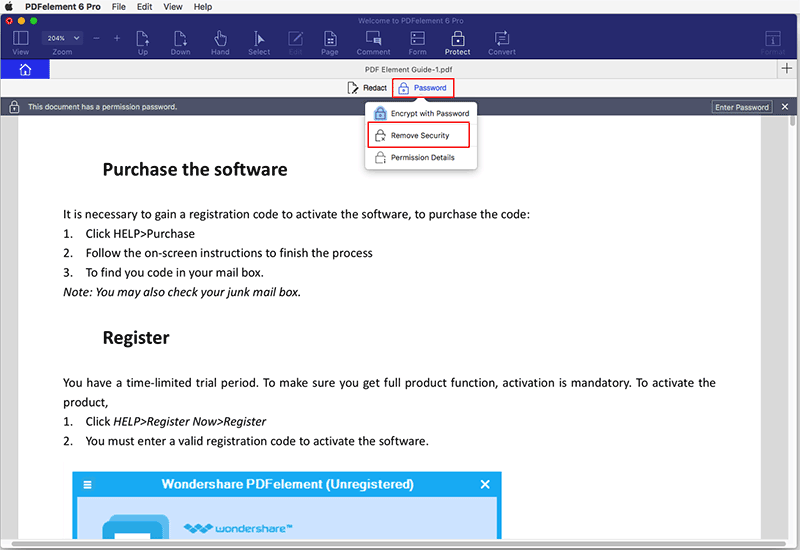This screenshot has height=550, width=800.
Task: Click the Enter Password button
Action: point(742,107)
